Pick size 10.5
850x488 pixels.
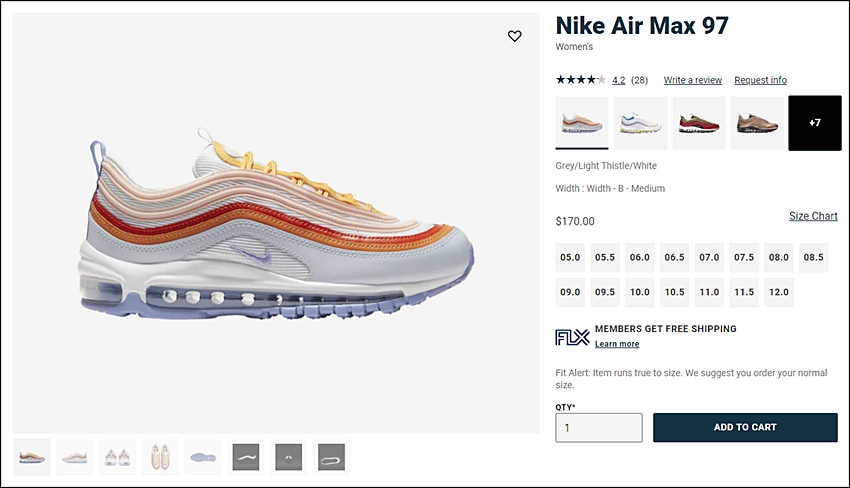click(674, 292)
